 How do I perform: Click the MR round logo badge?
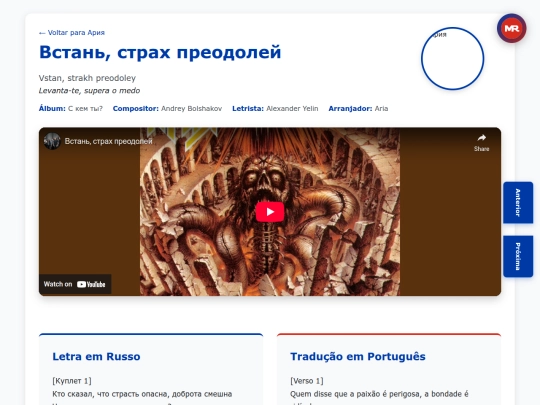511,28
